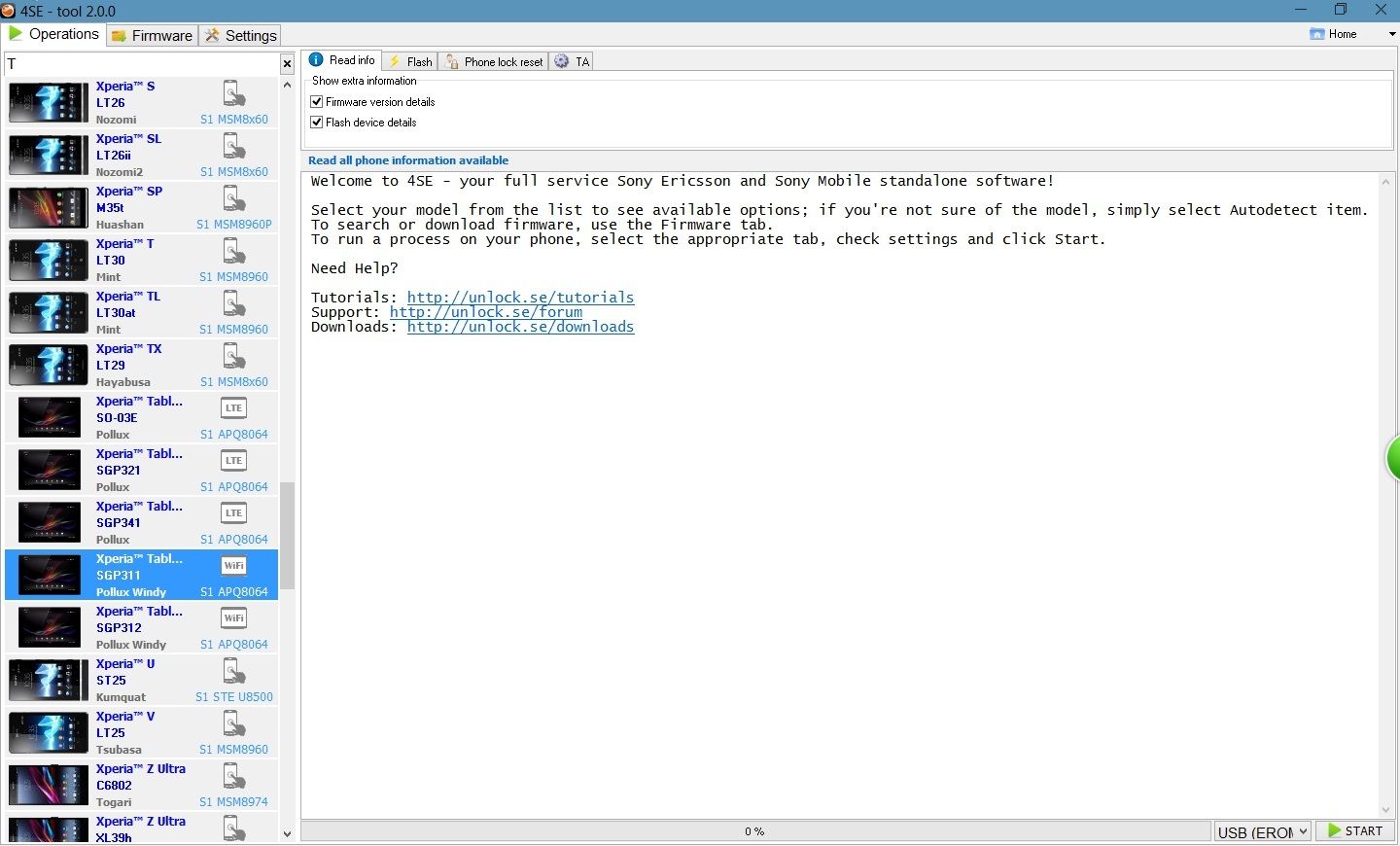Click the phone icon for Xperia Z Ultra C6802

pos(234,777)
